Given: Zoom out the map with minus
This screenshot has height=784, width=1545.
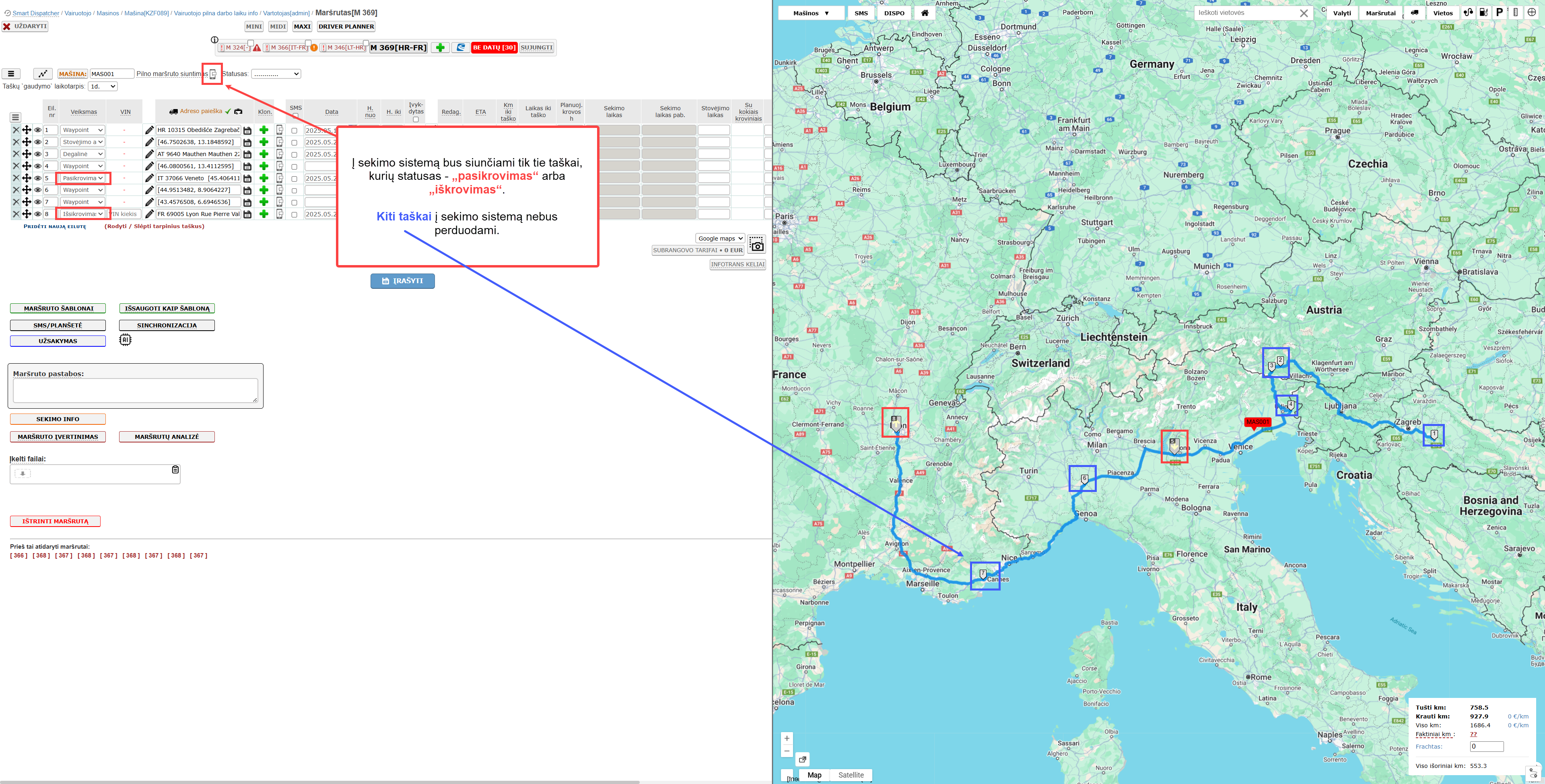Looking at the screenshot, I should point(787,751).
